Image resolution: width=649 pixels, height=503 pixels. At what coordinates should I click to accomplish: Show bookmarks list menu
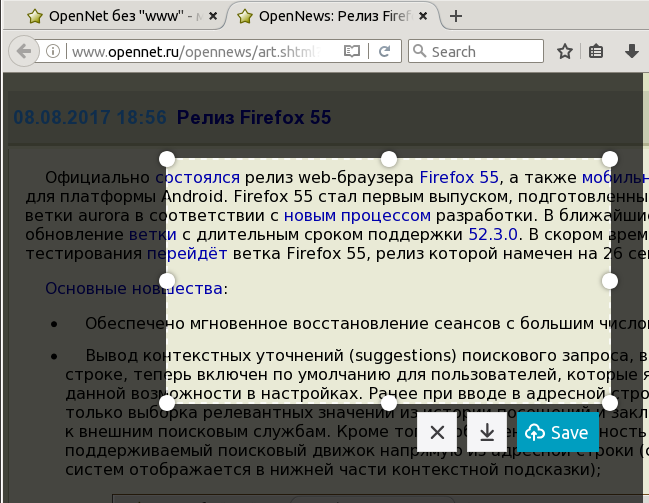click(597, 52)
